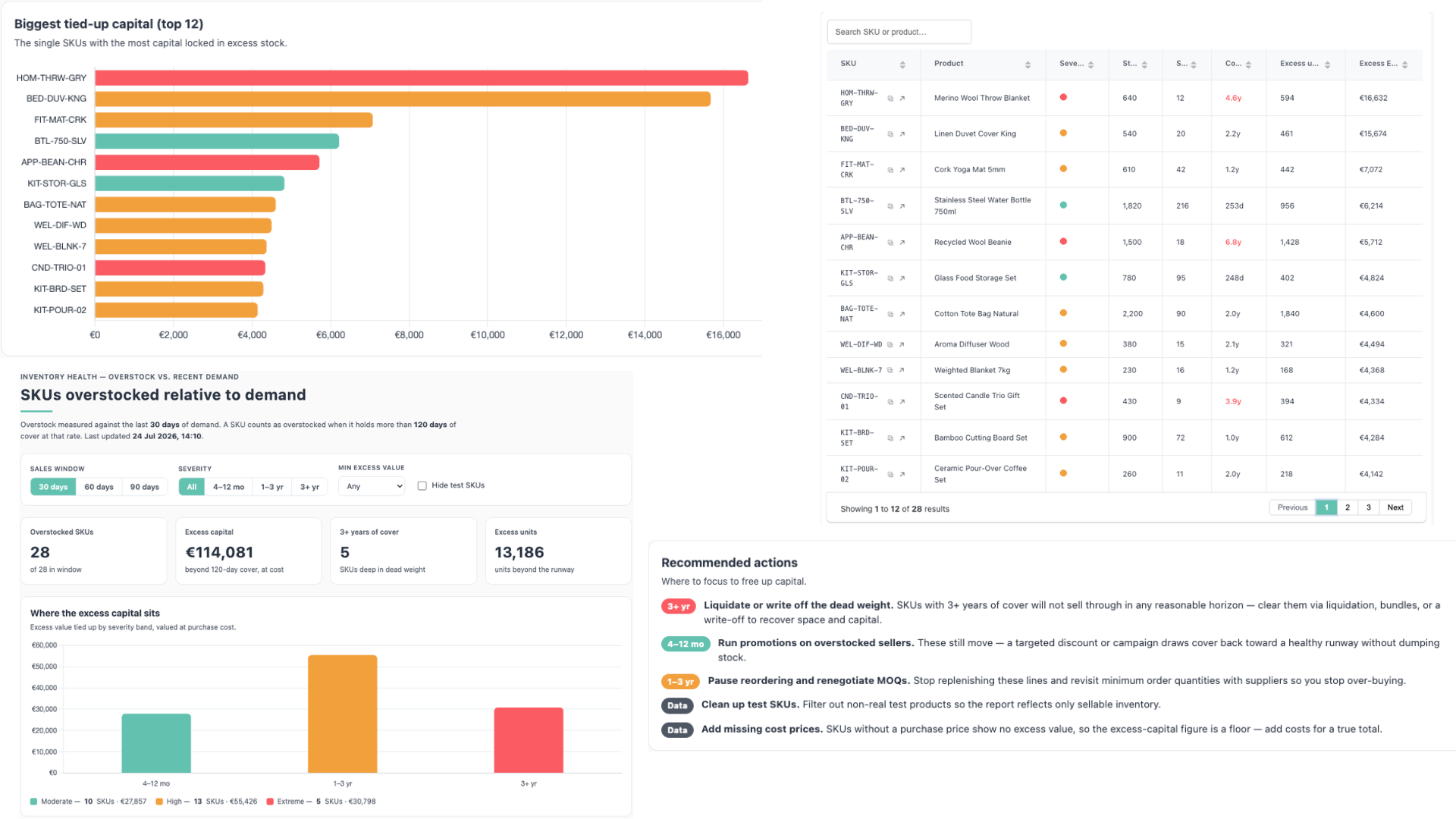Open KIT-BRD-SET via its arrow link icon
Image resolution: width=1456 pixels, height=819 pixels.
coord(902,438)
